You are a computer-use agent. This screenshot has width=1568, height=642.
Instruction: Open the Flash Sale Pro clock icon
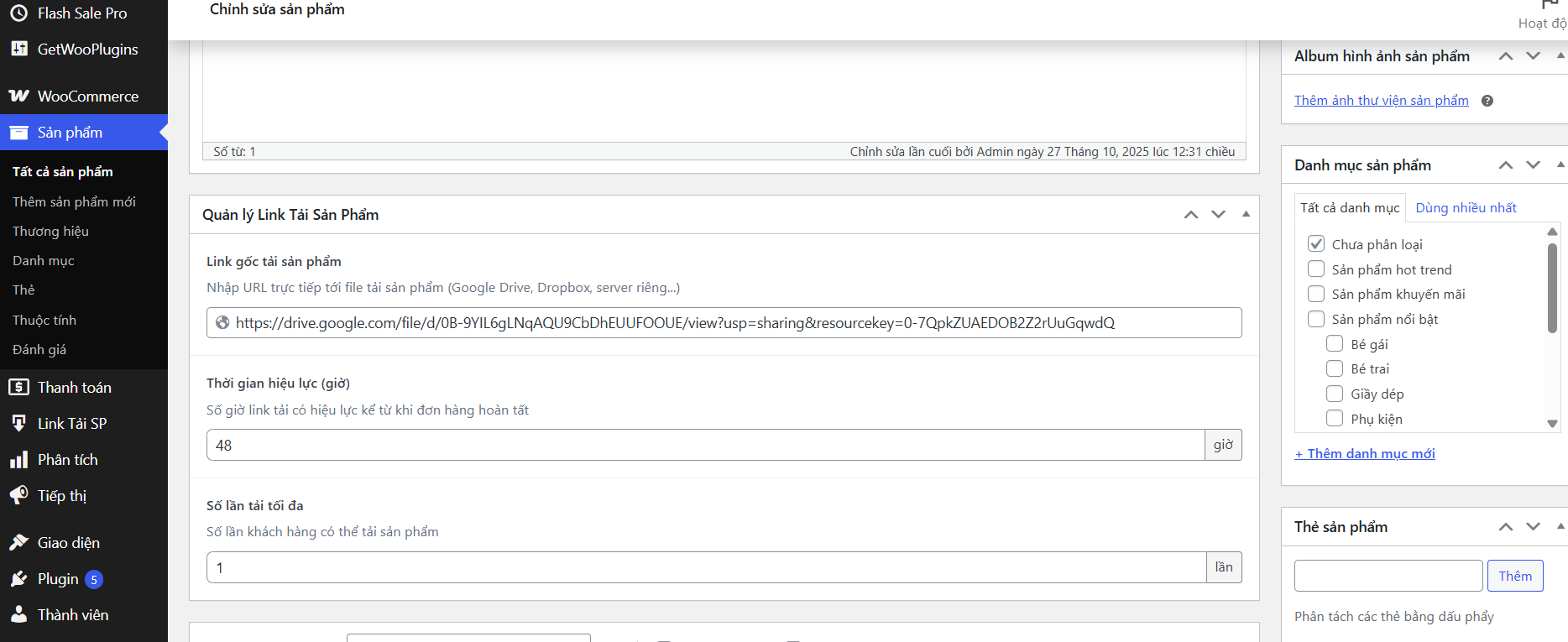[x=18, y=13]
